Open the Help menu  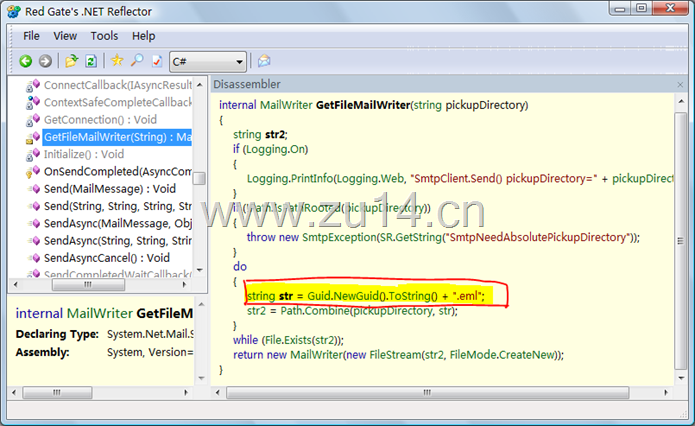[144, 36]
